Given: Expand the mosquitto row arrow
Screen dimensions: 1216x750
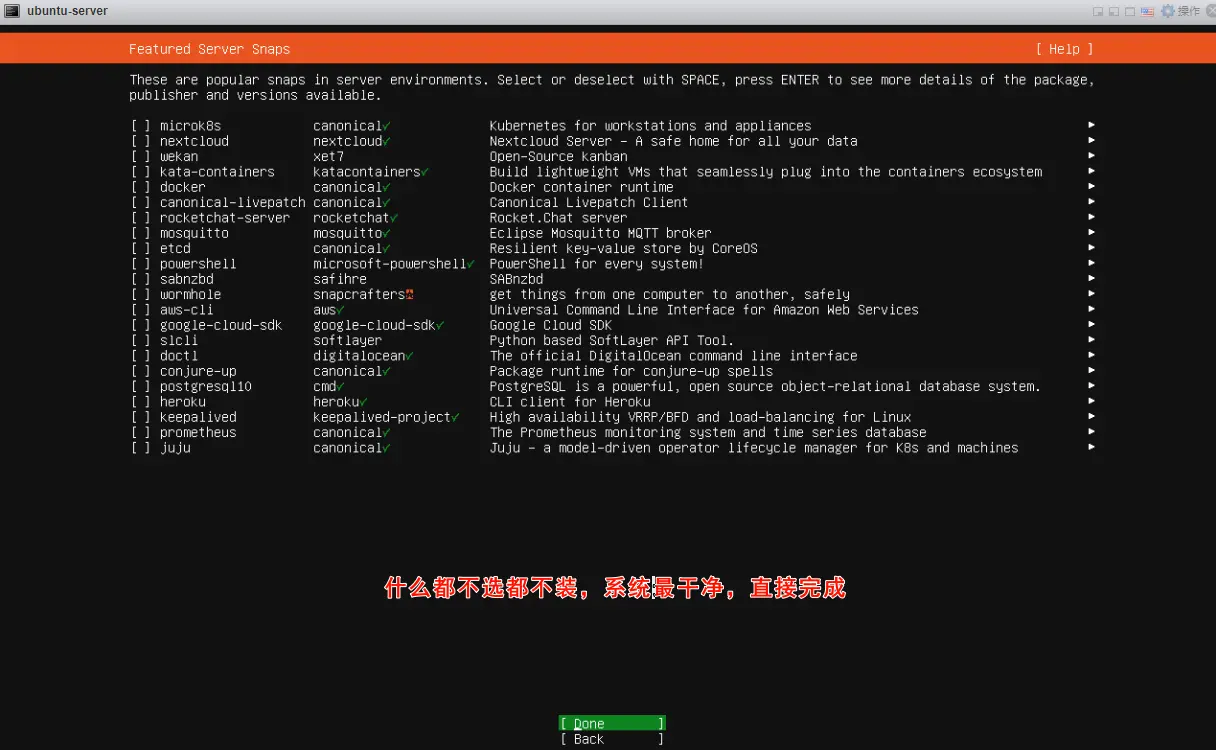Looking at the screenshot, I should click(1091, 233).
